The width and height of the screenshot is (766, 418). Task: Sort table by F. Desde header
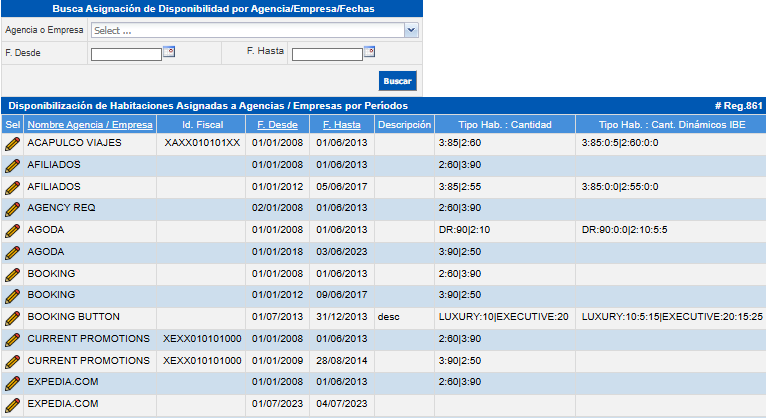(x=277, y=125)
